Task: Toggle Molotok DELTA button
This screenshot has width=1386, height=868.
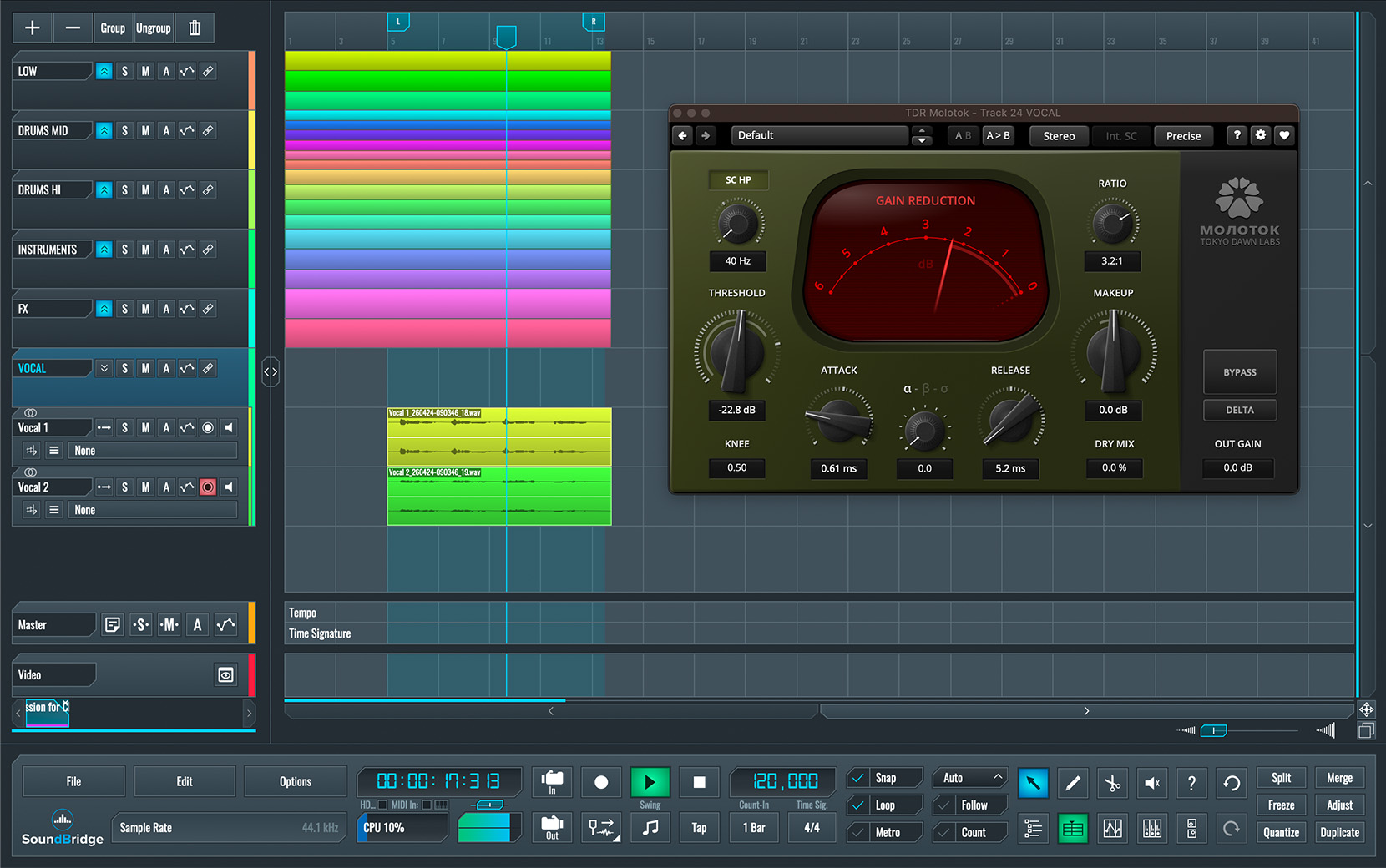Action: [1239, 410]
